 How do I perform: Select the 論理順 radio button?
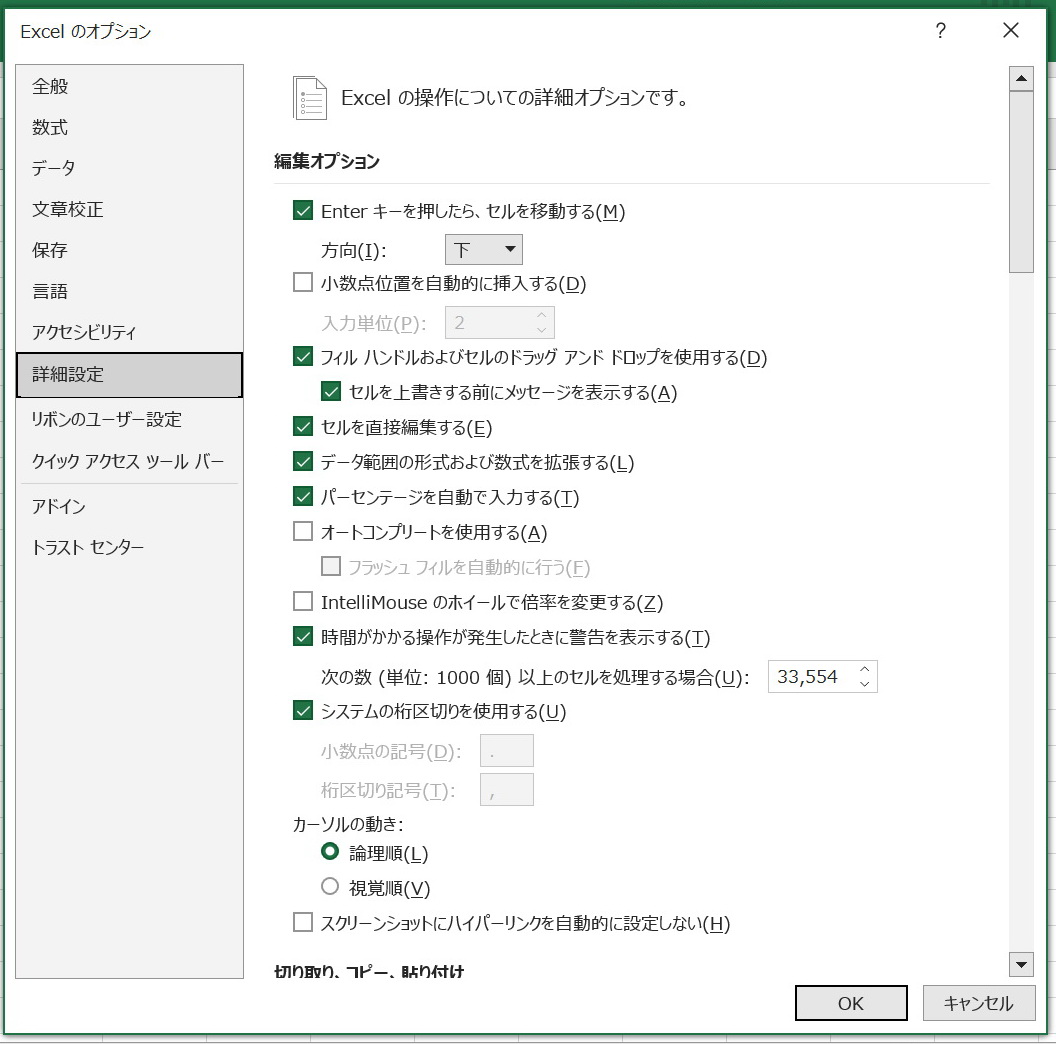[x=330, y=853]
